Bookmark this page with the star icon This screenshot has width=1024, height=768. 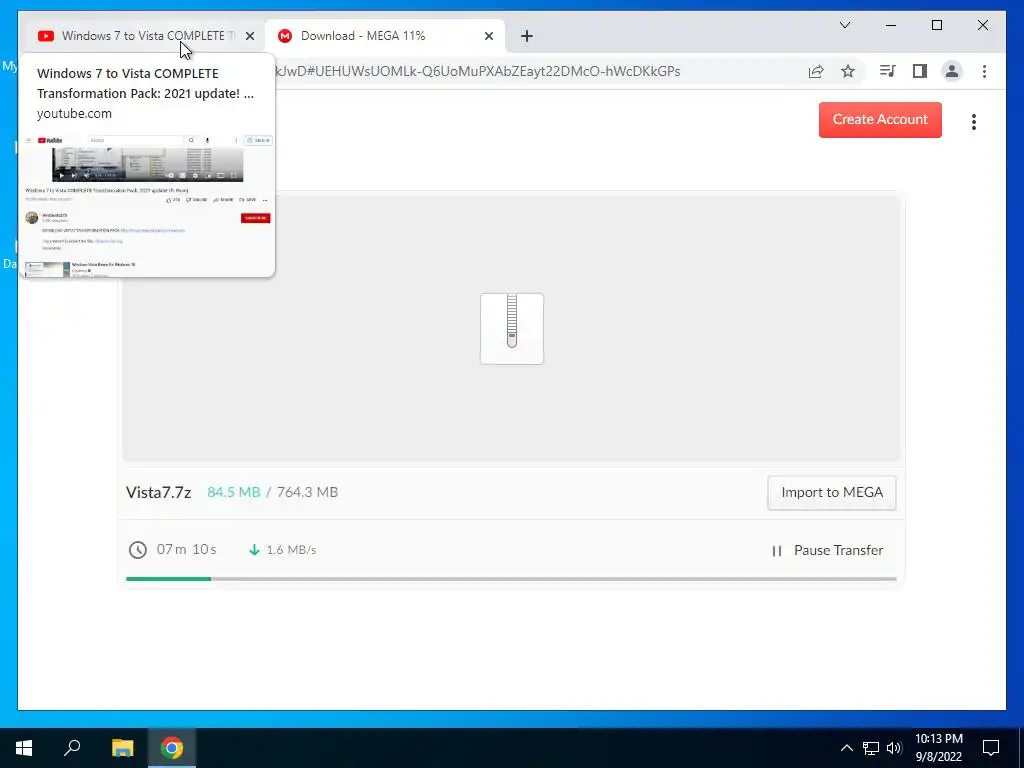tap(848, 71)
